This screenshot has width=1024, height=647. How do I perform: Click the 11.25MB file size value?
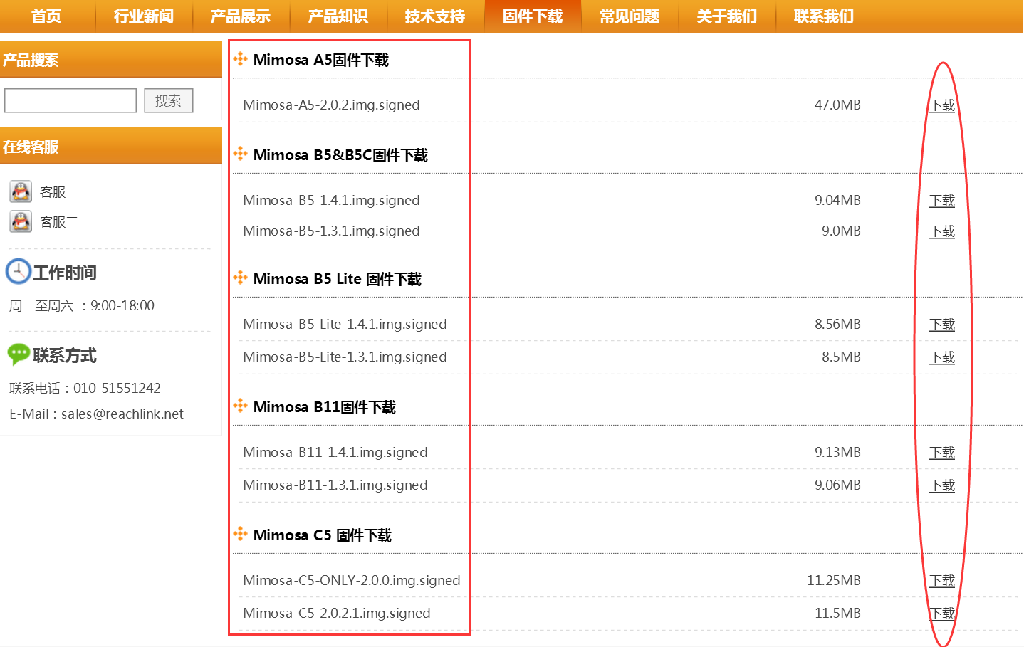(x=834, y=580)
